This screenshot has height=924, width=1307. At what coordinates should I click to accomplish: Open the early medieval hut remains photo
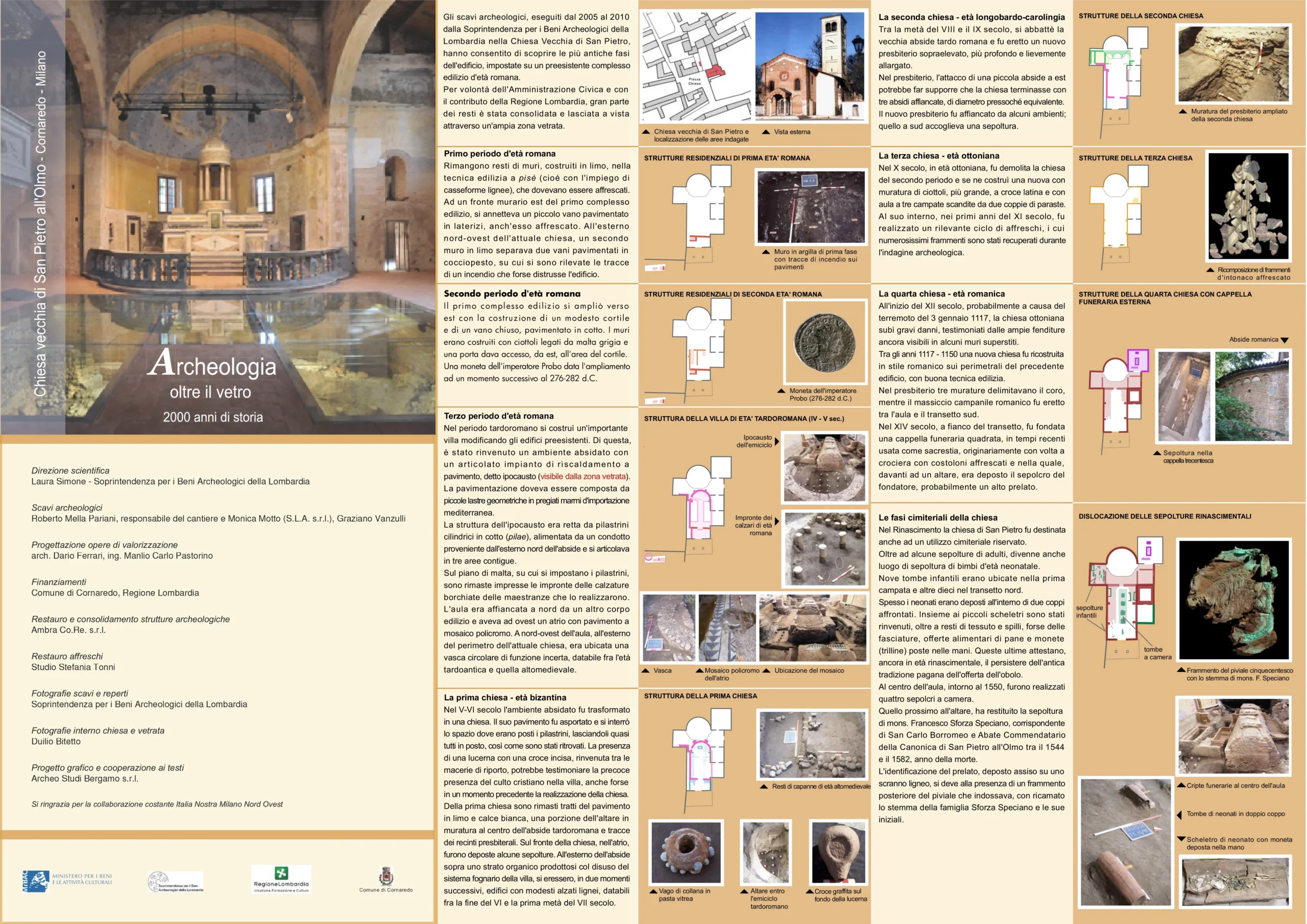812,745
